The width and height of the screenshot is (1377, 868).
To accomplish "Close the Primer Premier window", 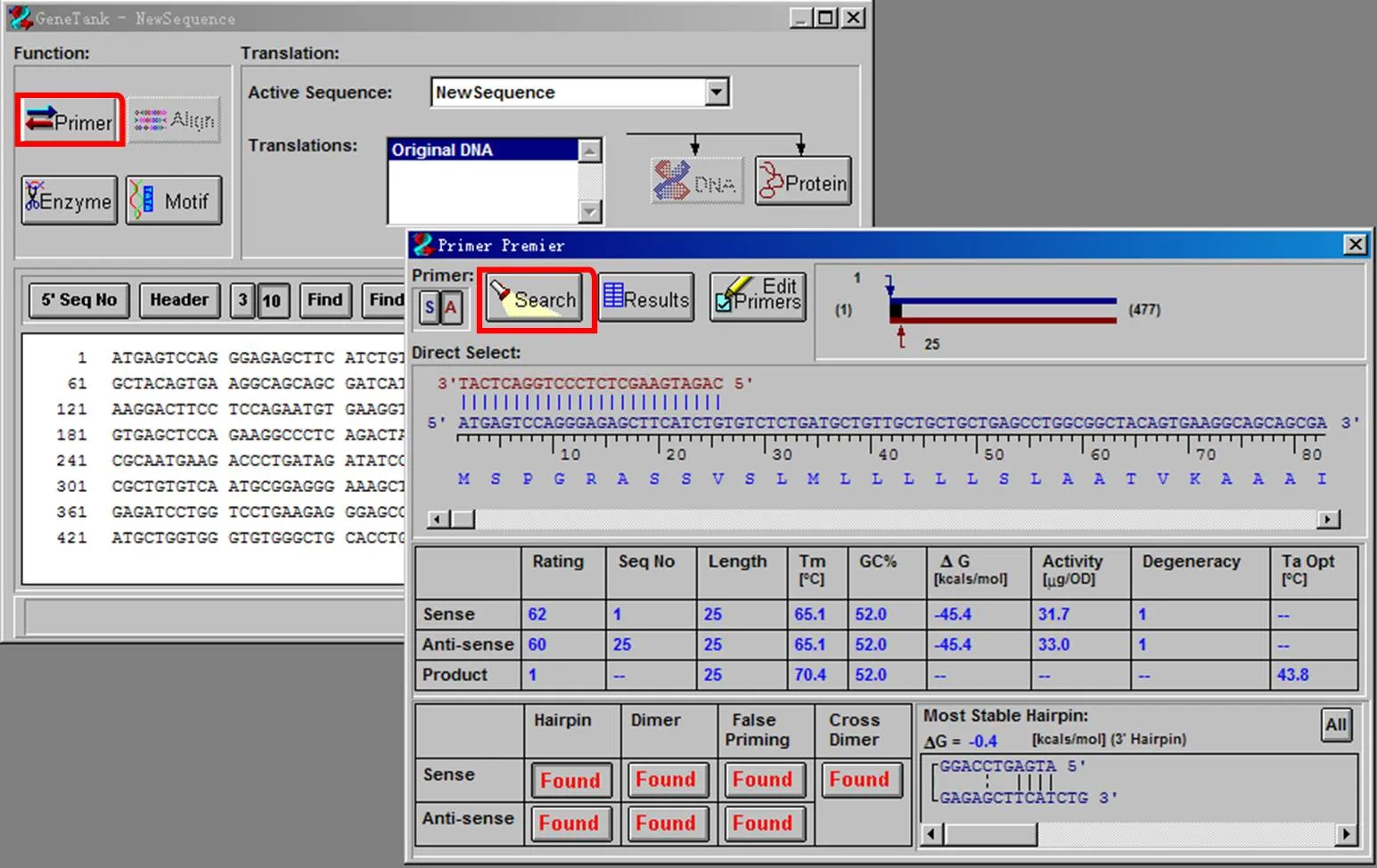I will pyautogui.click(x=1355, y=244).
